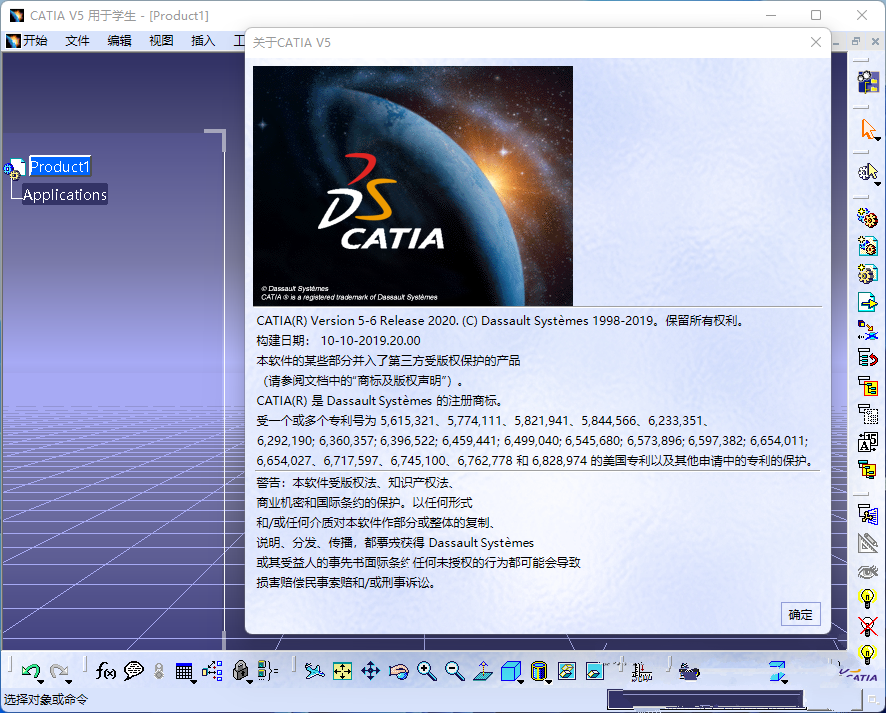Expand the quick view cube dropdown
The width and height of the screenshot is (886, 713).
[520, 682]
